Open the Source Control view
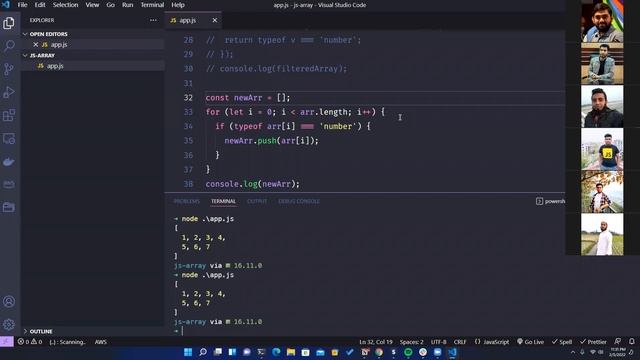This screenshot has width=640, height=360. click(9, 69)
